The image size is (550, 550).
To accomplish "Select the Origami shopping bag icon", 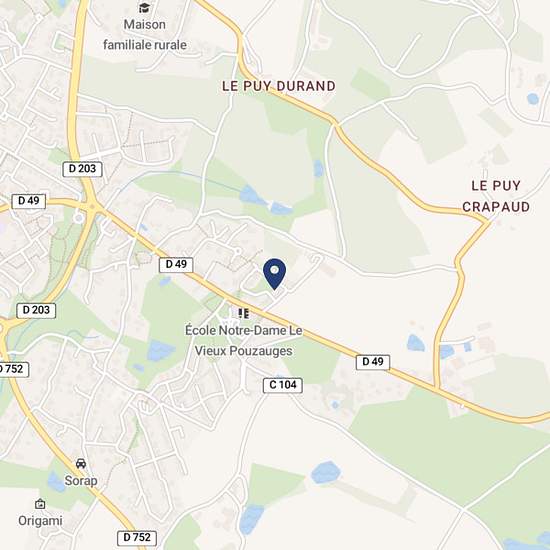I will (40, 504).
